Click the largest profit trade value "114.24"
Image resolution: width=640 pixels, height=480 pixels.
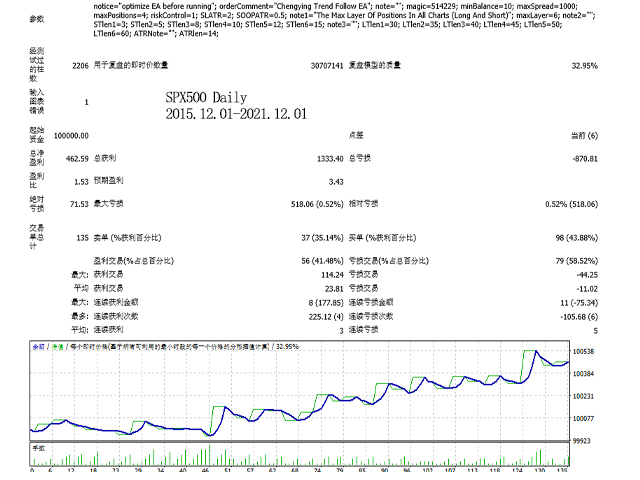coord(332,275)
